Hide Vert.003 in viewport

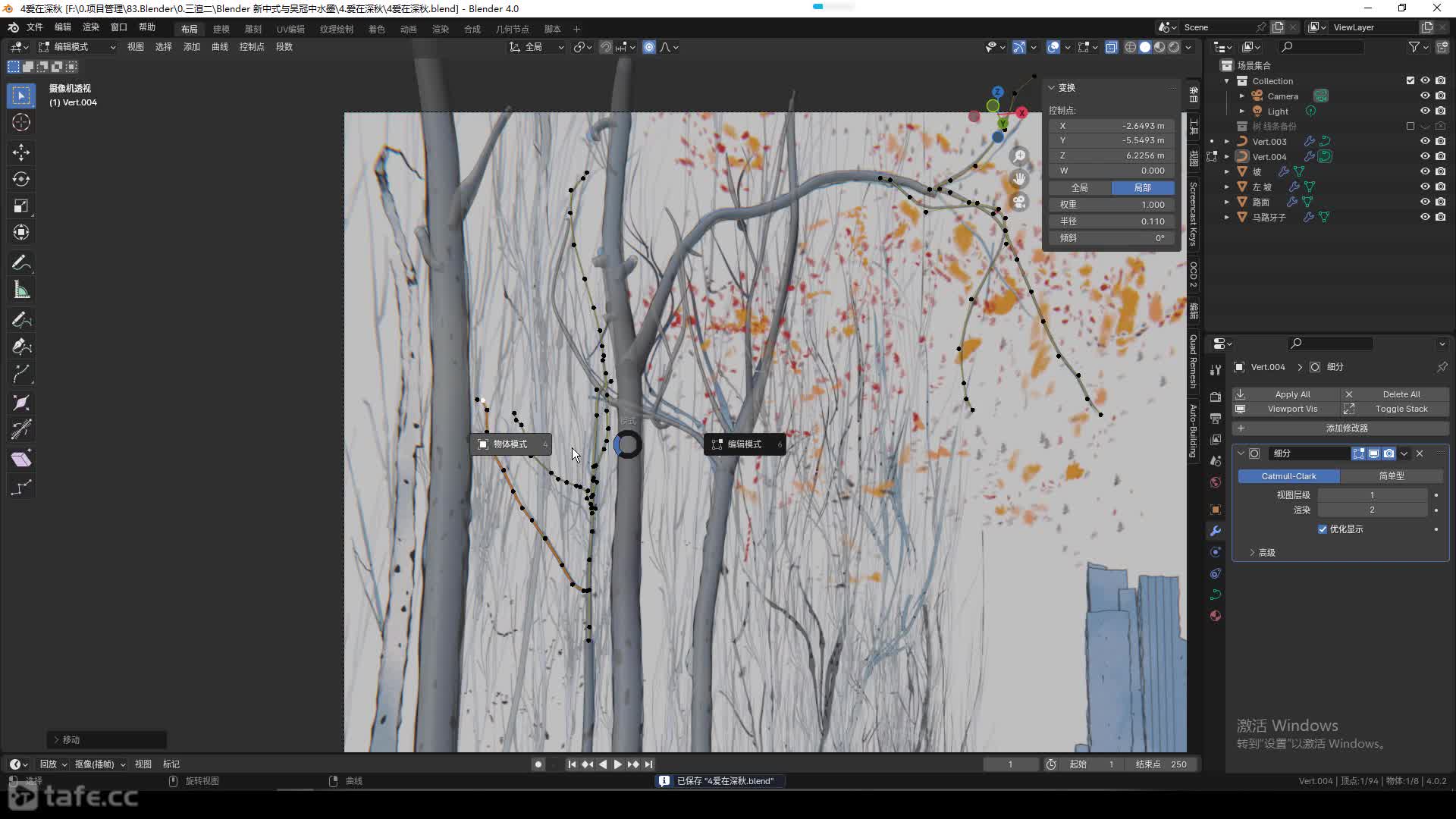pos(1425,142)
